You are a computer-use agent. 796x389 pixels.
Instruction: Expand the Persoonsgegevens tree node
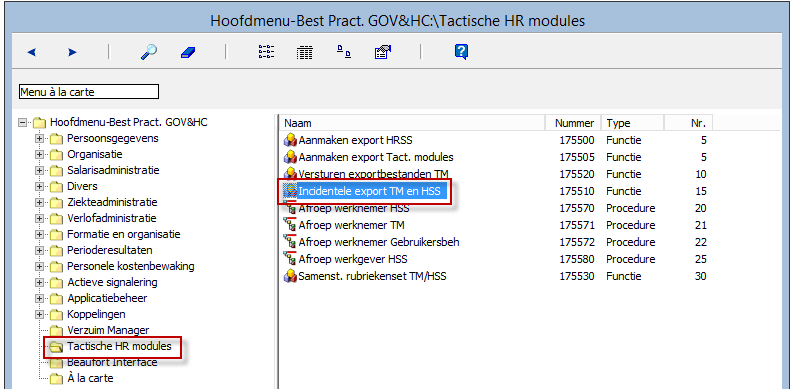pos(39,139)
